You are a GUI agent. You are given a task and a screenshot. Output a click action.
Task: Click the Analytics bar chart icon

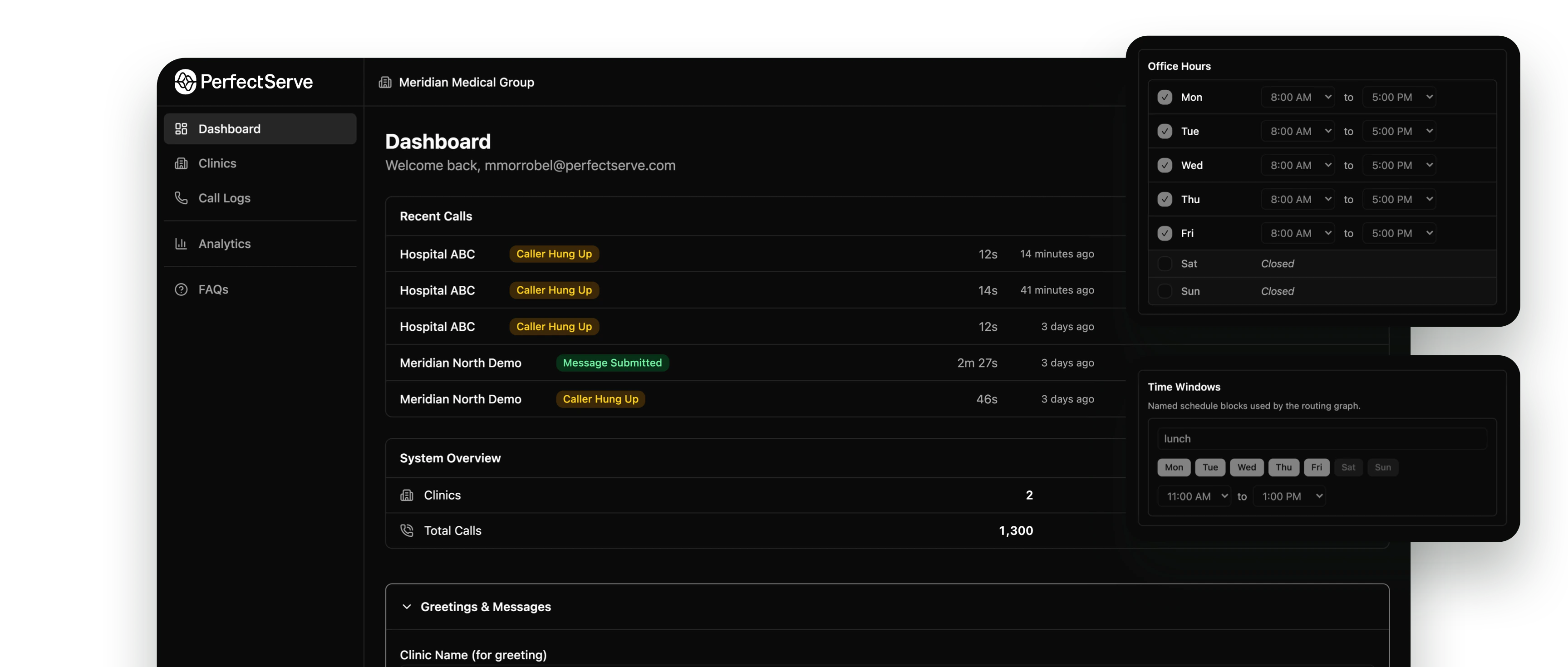click(181, 243)
